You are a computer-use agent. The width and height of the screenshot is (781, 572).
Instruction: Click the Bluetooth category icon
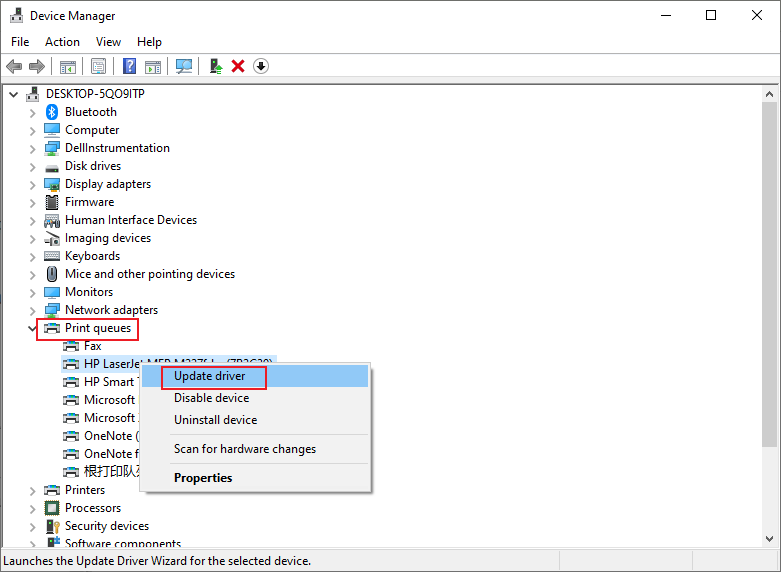[52, 112]
